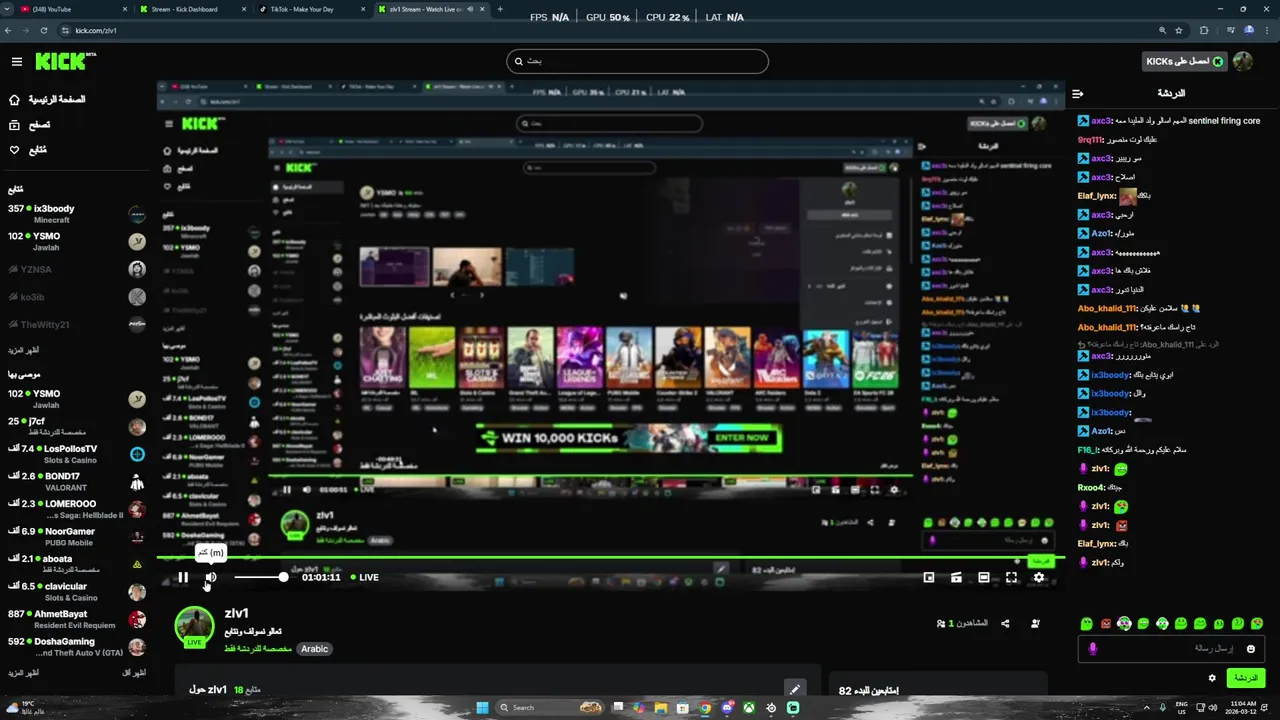Open picture-in-picture from player controls
This screenshot has height=720, width=1280.
coord(929,577)
